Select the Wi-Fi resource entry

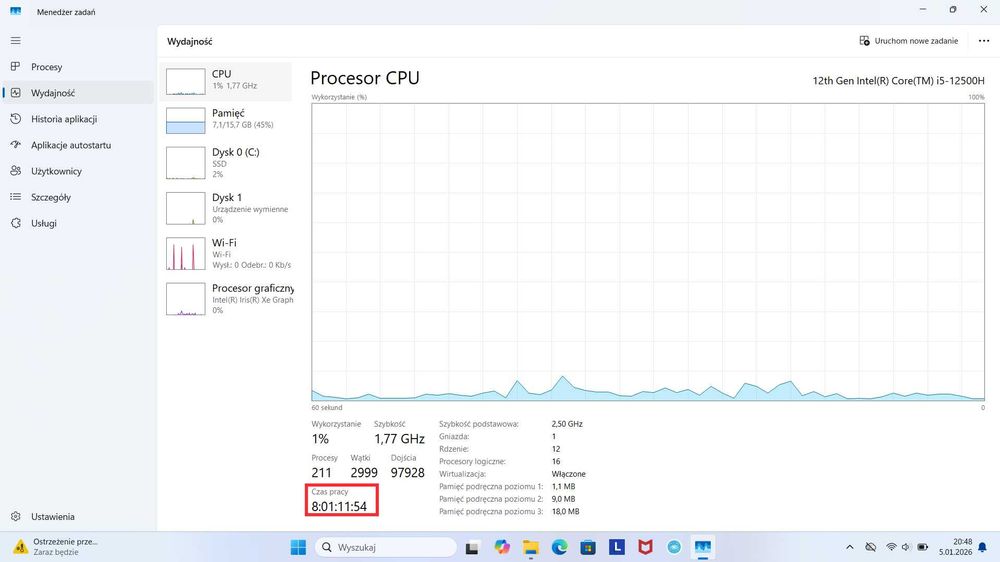(226, 253)
